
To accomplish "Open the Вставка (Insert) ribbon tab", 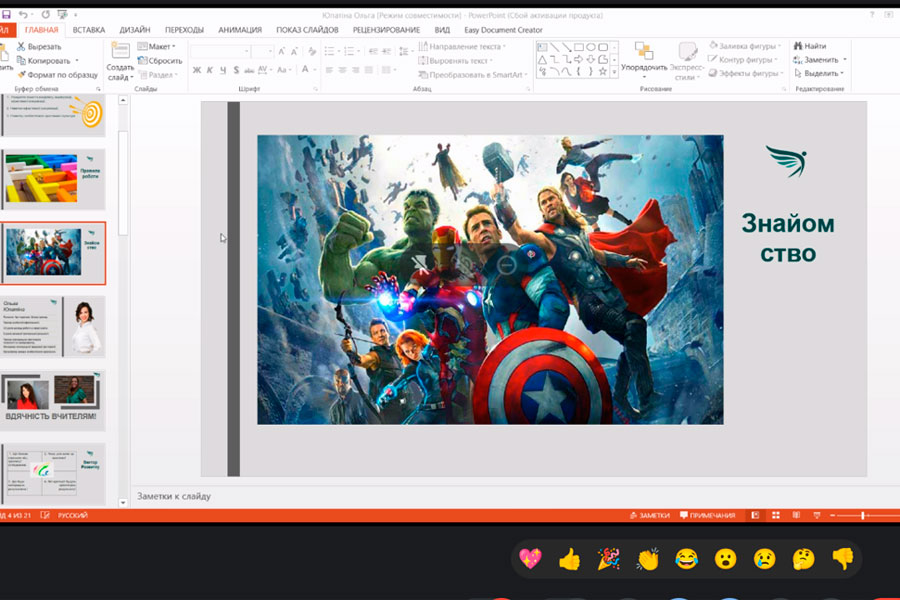I will [x=89, y=30].
